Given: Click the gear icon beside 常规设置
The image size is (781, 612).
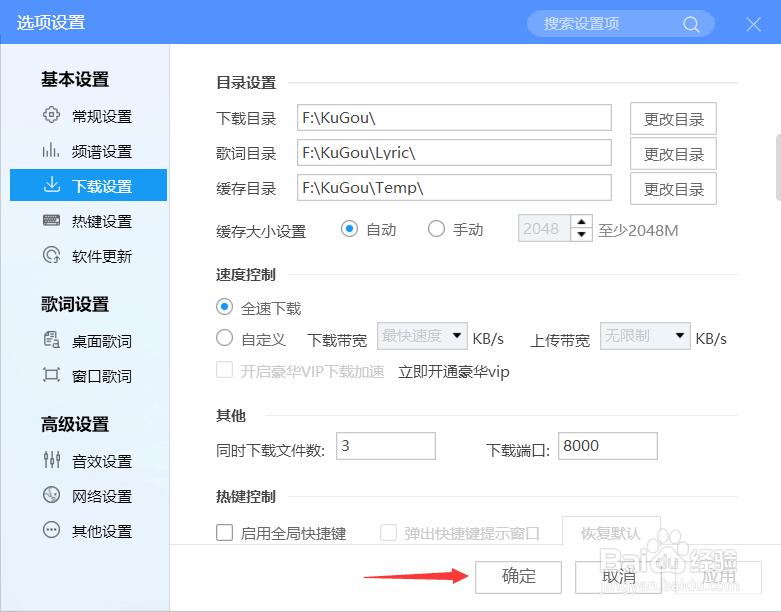Looking at the screenshot, I should [x=51, y=115].
